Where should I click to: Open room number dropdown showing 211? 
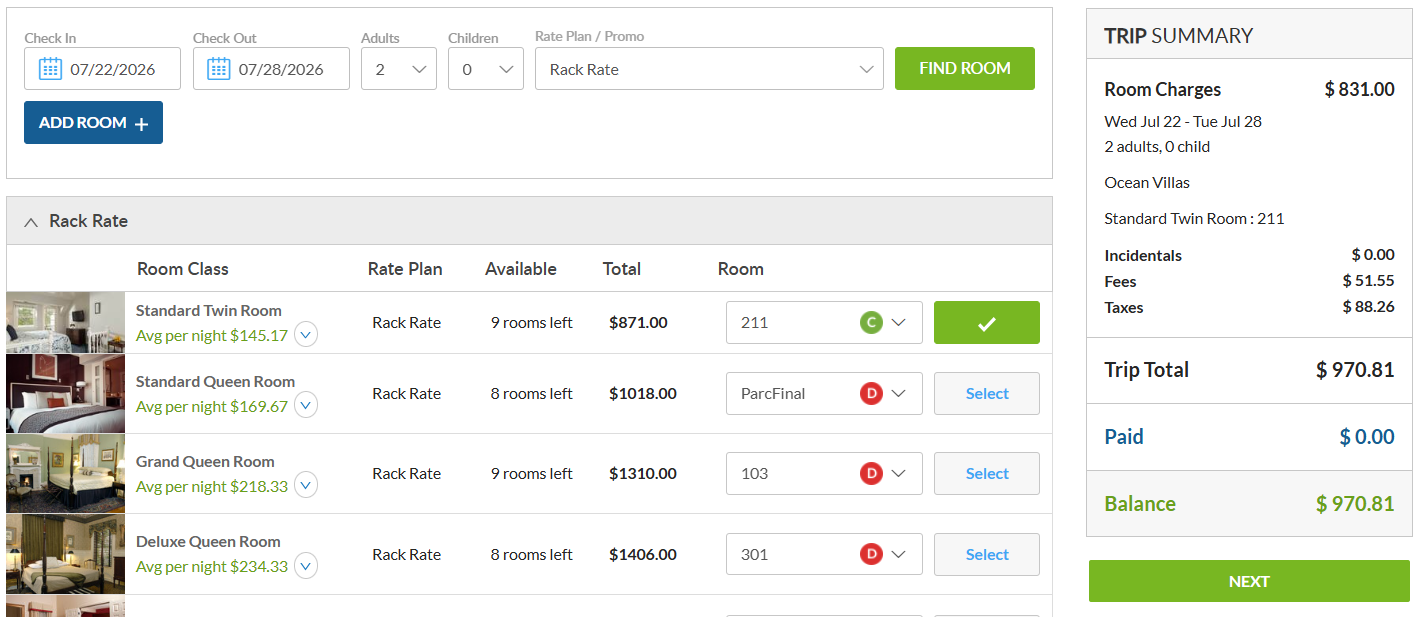point(824,322)
